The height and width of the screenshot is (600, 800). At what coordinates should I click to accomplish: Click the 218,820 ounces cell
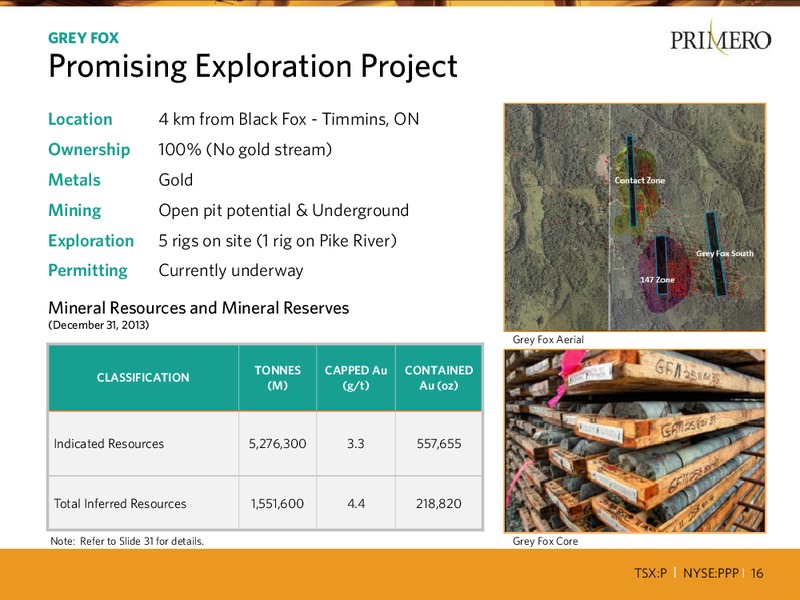[439, 504]
